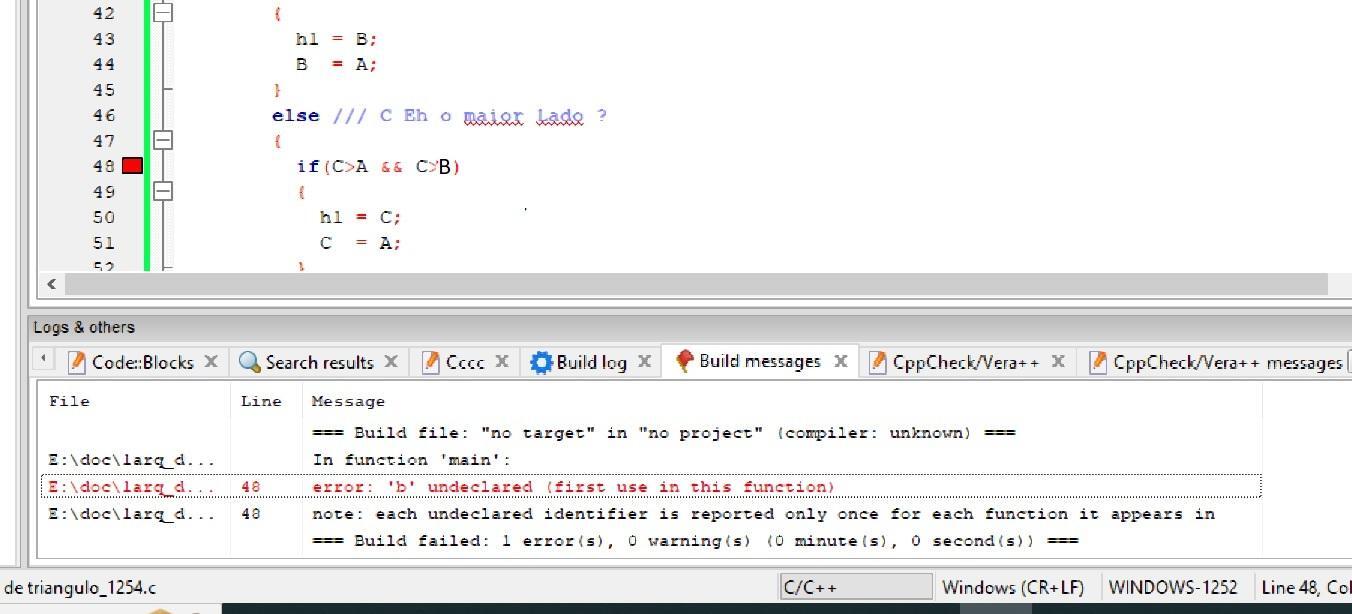Click the C/C++ language field in status bar
This screenshot has width=1352, height=614.
coord(856,587)
